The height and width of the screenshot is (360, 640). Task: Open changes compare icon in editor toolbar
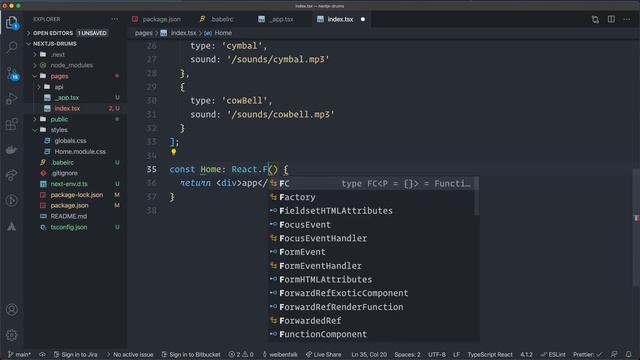(595, 19)
